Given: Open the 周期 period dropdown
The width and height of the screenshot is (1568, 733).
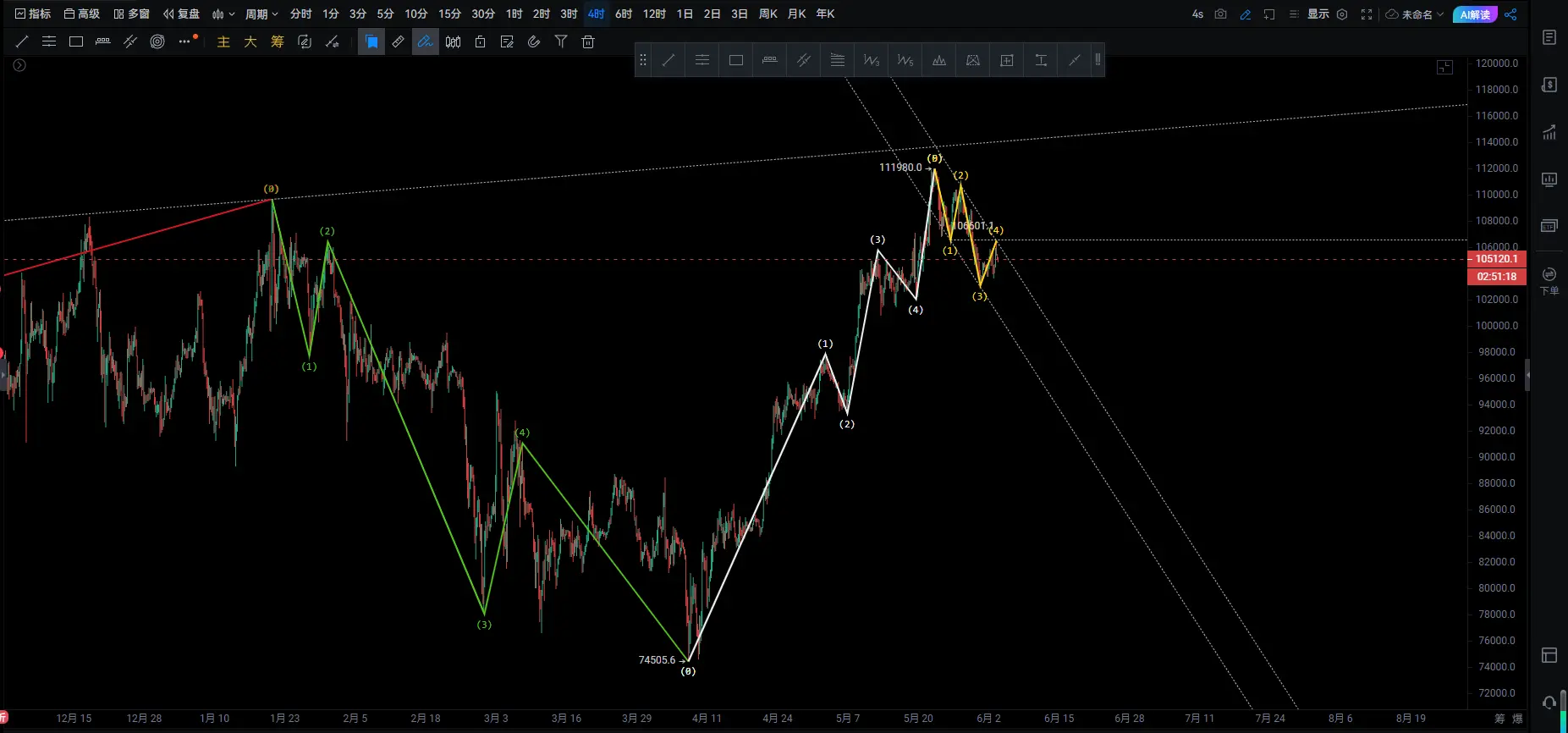Looking at the screenshot, I should (261, 14).
